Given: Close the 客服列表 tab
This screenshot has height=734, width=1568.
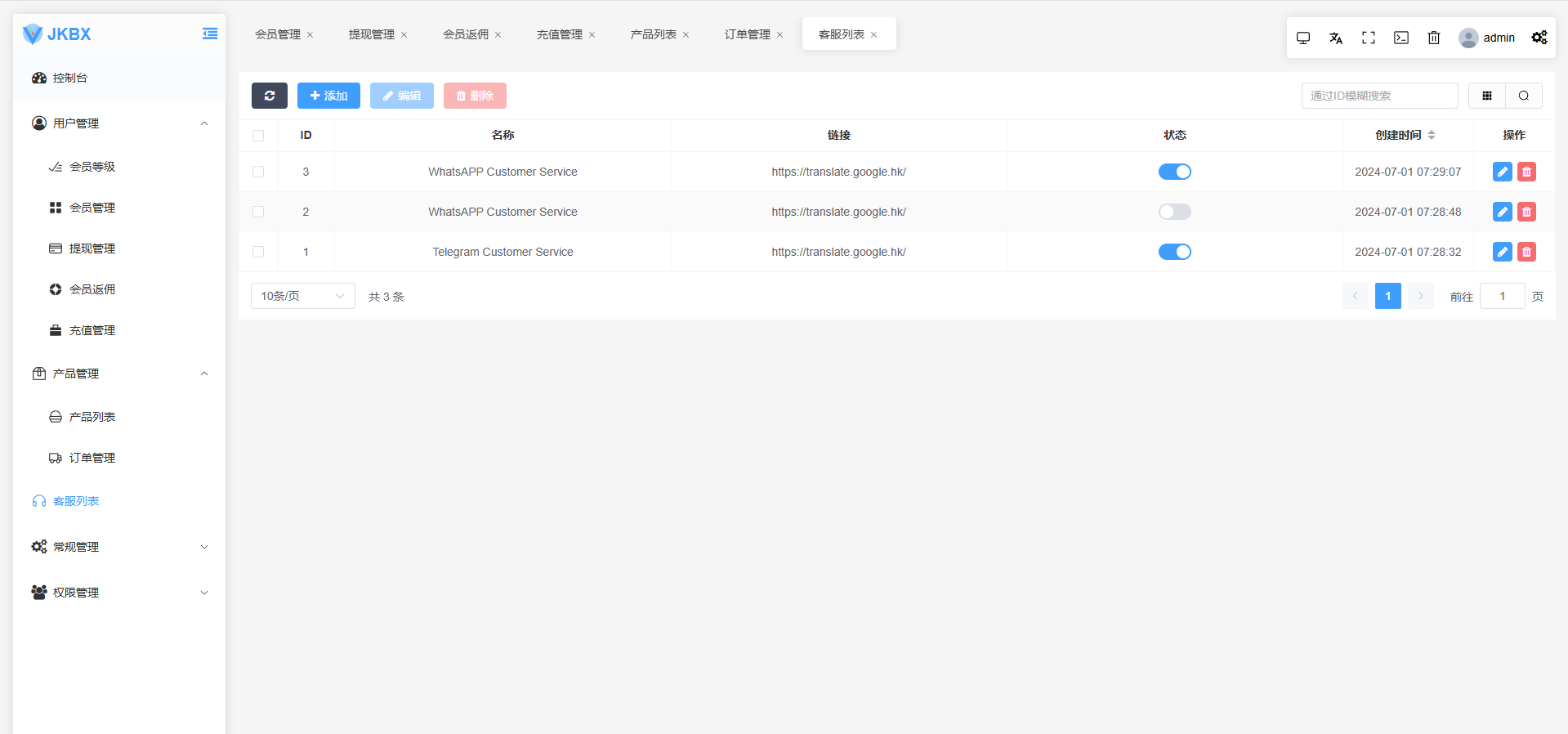Looking at the screenshot, I should (x=874, y=34).
